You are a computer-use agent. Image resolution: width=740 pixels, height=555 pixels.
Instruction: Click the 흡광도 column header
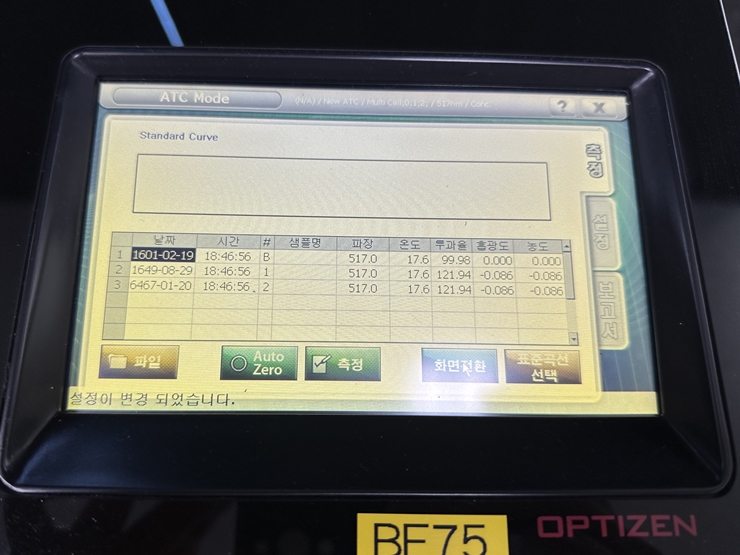point(494,244)
